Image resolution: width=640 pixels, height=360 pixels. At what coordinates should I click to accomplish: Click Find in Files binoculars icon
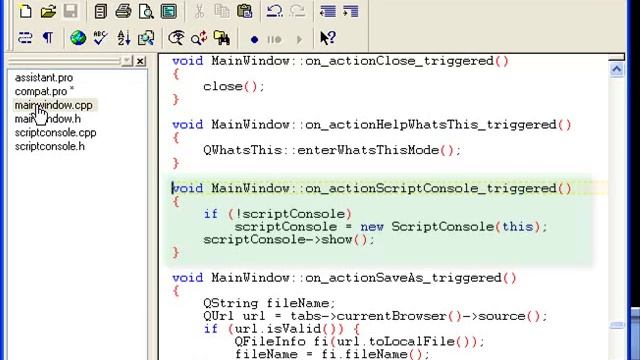pos(222,38)
